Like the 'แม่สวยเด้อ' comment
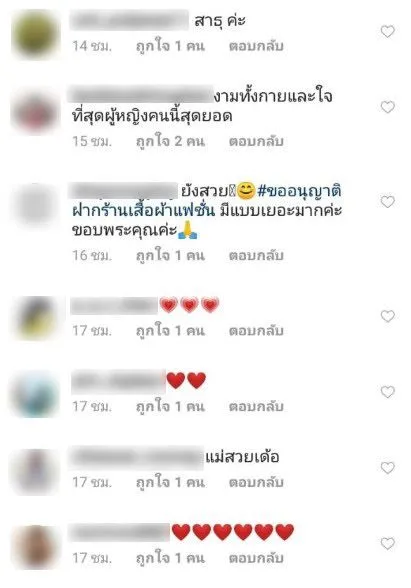The width and height of the screenshot is (411, 588). pos(387,468)
